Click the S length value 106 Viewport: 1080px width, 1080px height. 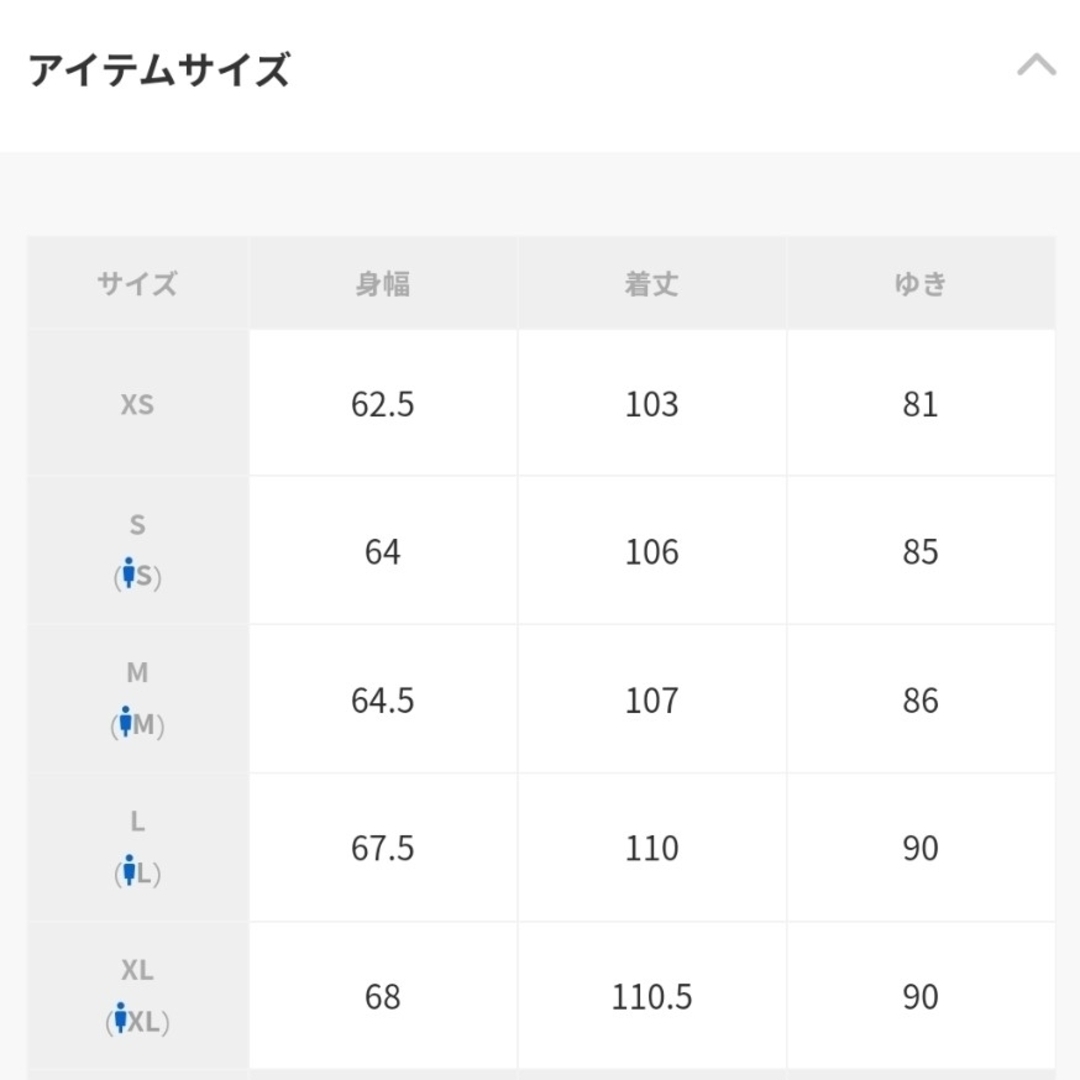652,552
